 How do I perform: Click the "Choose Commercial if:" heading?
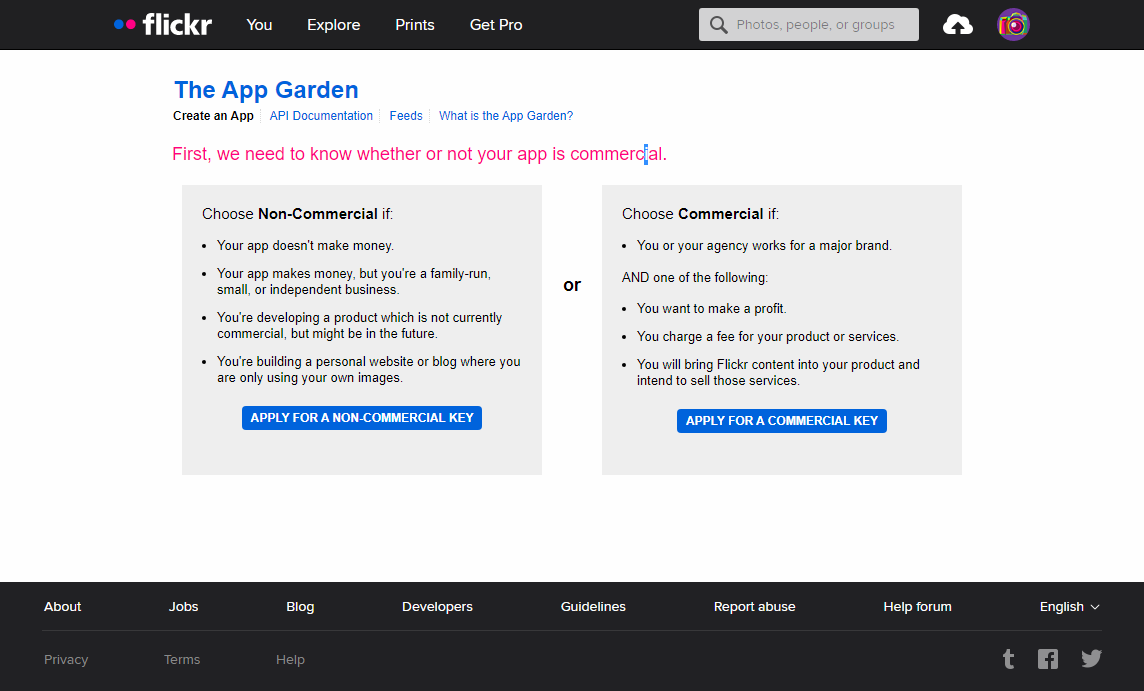[x=700, y=214]
